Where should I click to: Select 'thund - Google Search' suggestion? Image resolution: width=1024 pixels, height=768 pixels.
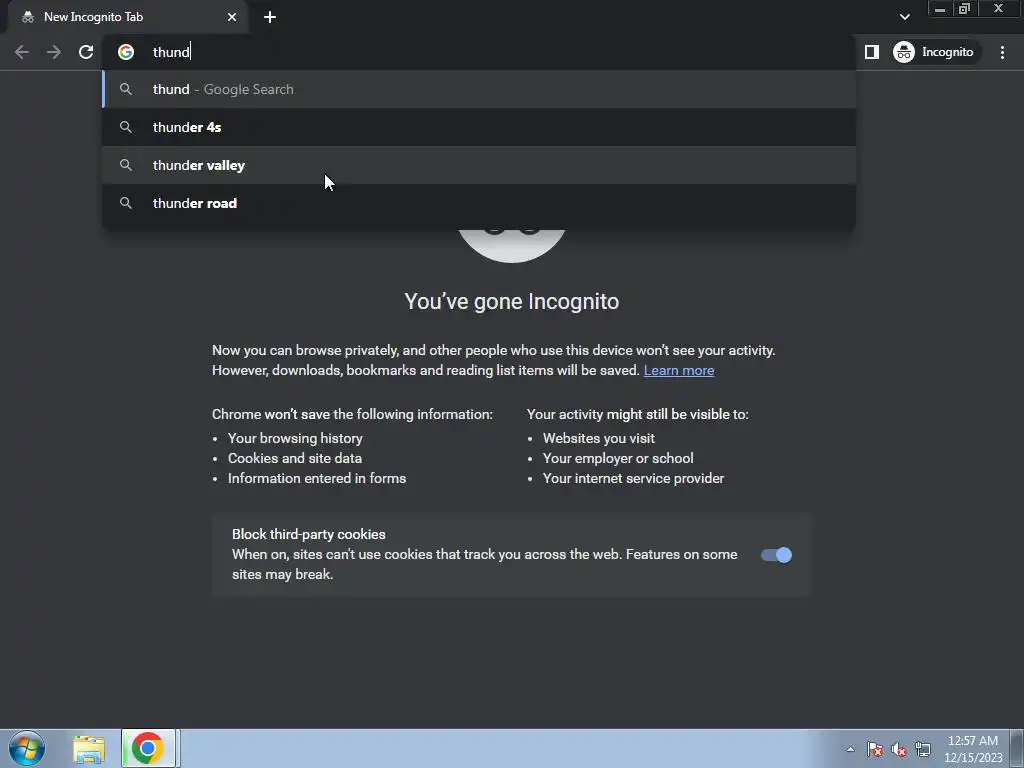[479, 89]
